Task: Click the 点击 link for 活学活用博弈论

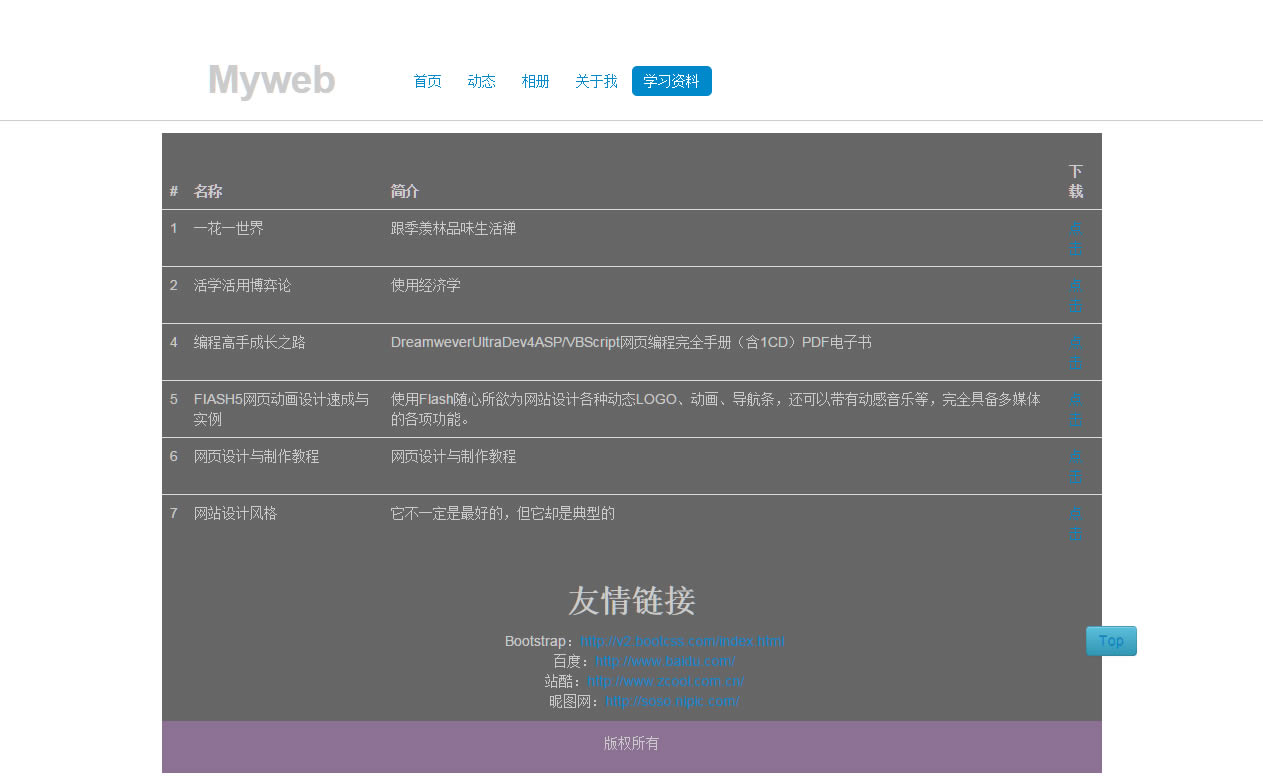Action: point(1076,296)
